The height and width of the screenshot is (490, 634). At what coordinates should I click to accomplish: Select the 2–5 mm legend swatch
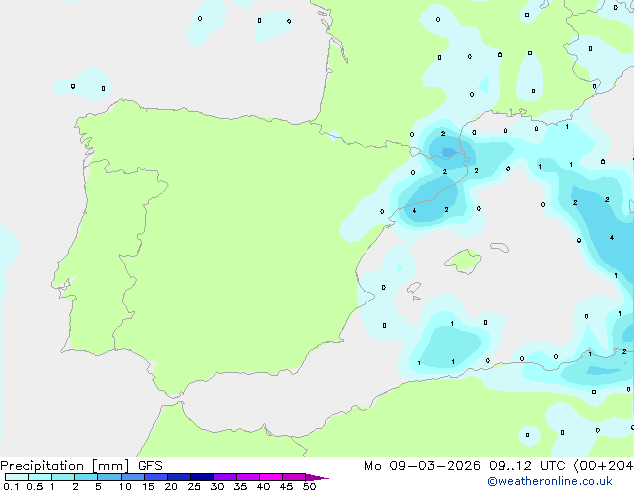pos(86,477)
